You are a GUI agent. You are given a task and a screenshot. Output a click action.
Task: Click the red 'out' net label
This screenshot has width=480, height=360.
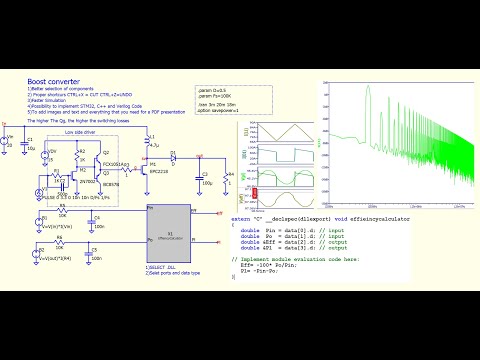[199, 156]
